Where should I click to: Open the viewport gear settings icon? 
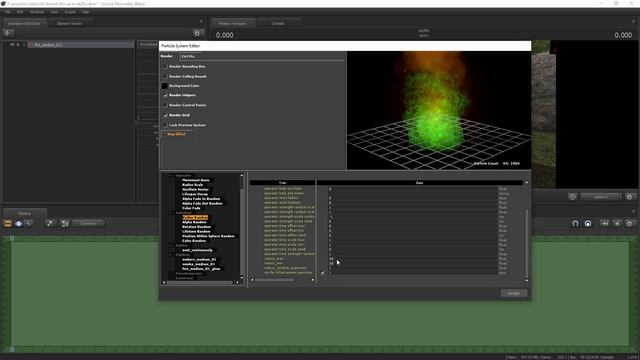coord(629,197)
